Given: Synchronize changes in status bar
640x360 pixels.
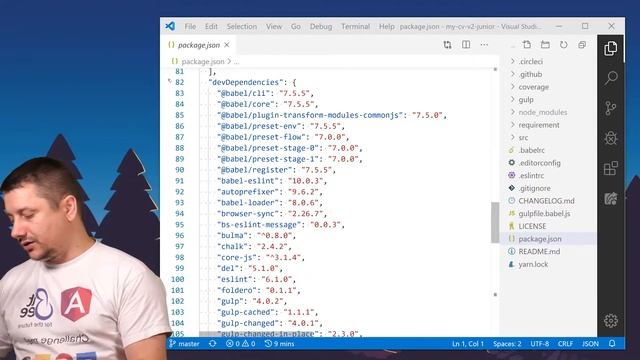Looking at the screenshot, I should 212,344.
